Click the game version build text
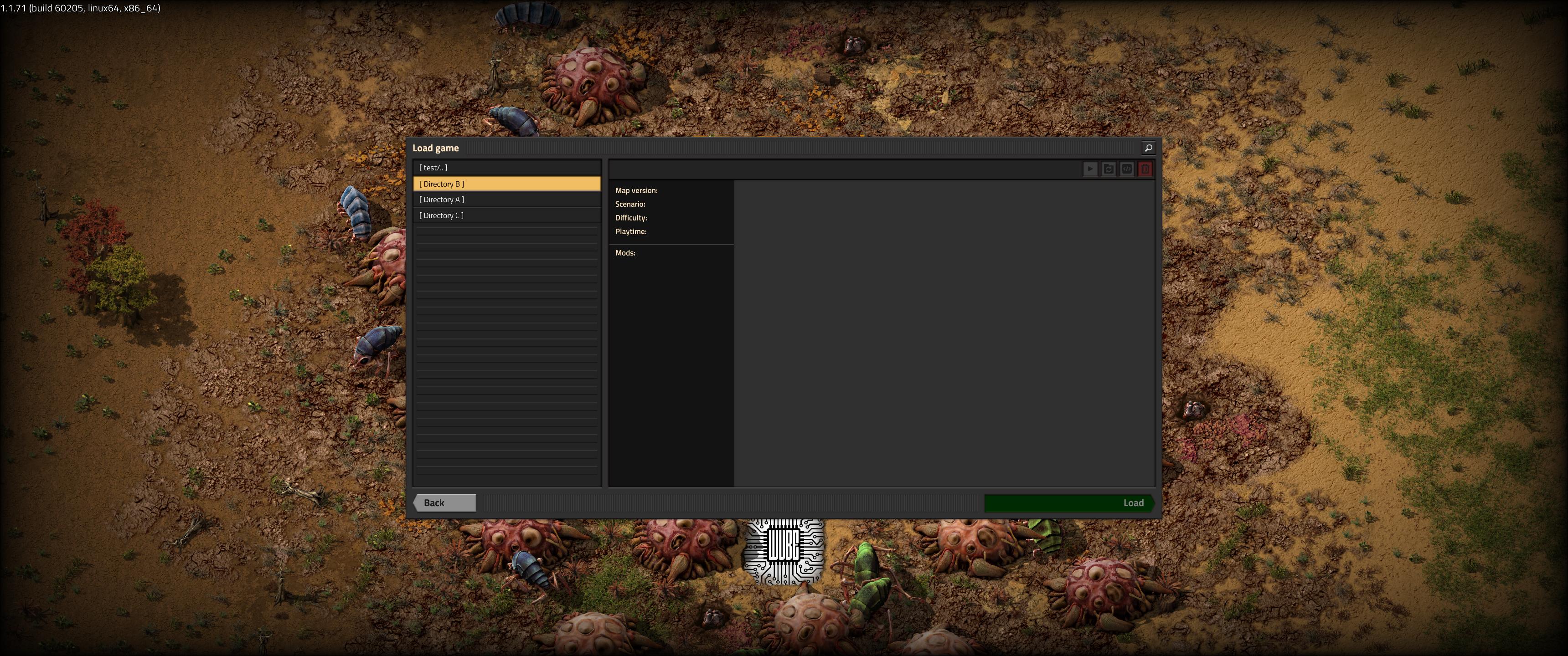This screenshot has height=656, width=1568. (80, 9)
